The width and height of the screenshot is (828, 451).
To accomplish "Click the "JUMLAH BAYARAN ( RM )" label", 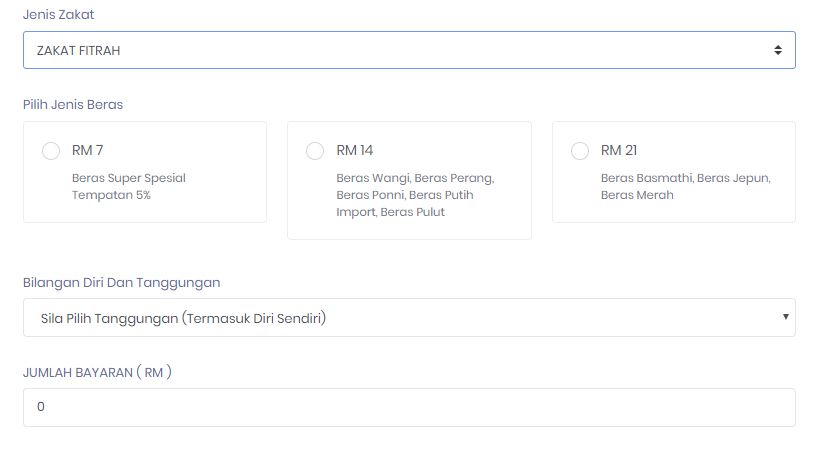I will 98,372.
